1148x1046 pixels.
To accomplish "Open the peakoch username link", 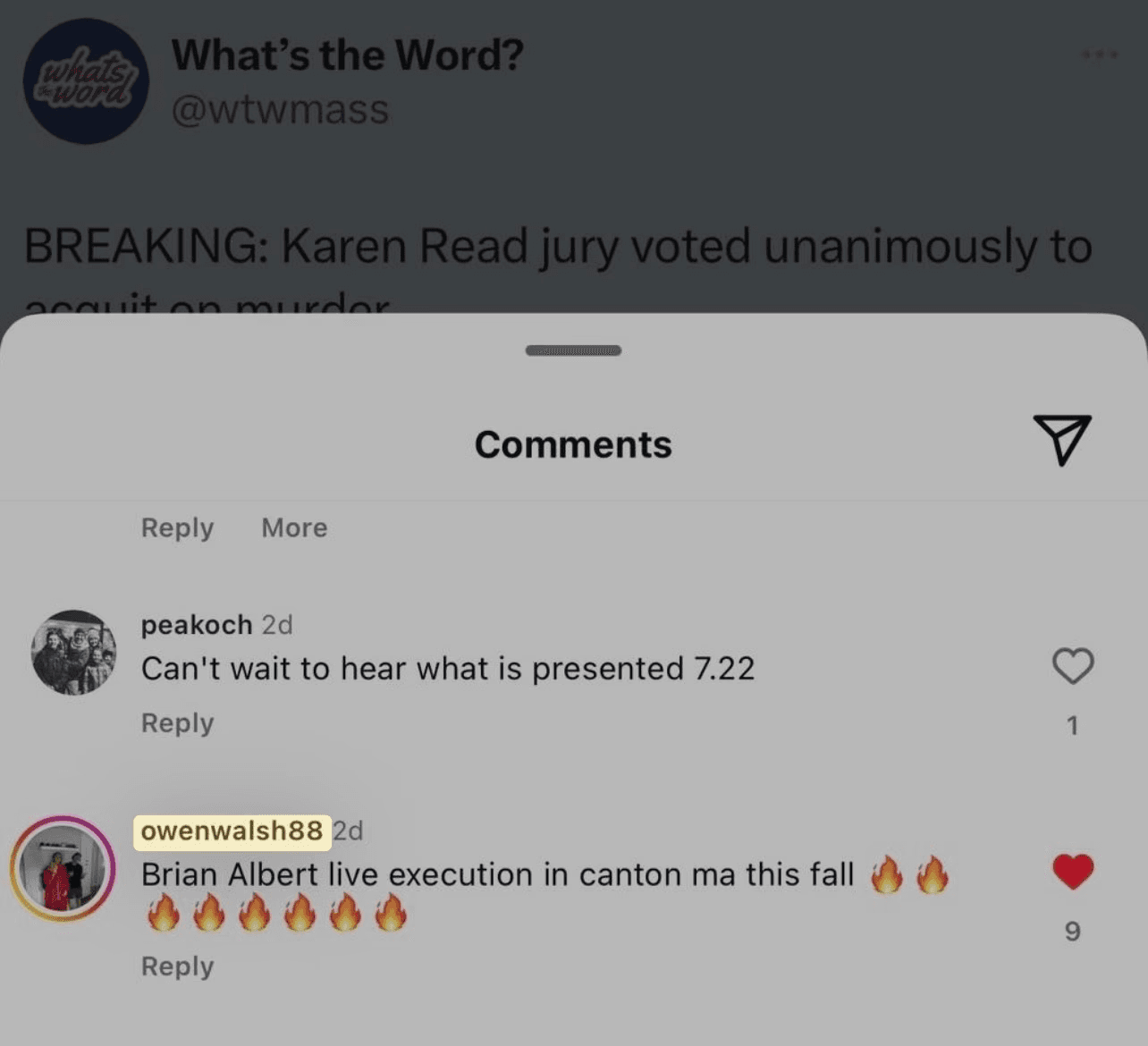I will (197, 624).
